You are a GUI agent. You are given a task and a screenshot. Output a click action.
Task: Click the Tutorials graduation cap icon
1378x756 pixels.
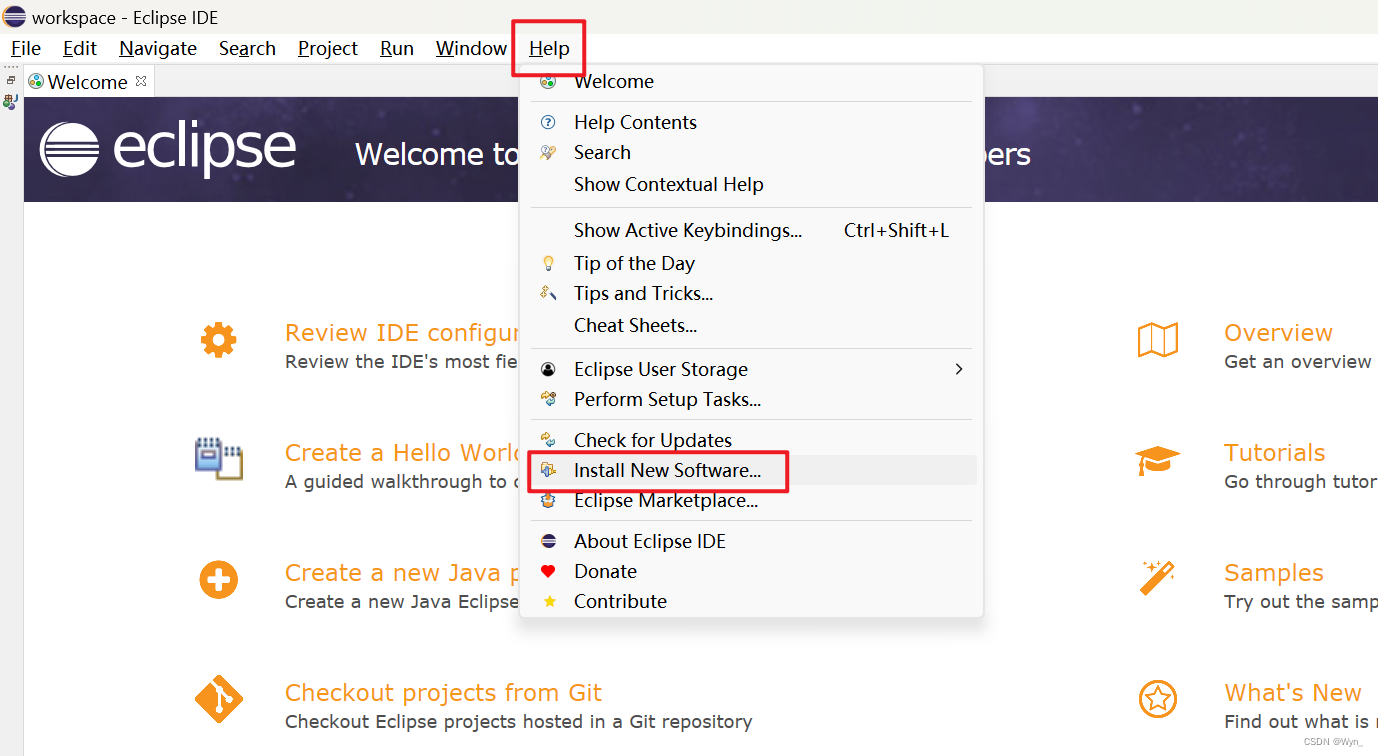coord(1158,461)
